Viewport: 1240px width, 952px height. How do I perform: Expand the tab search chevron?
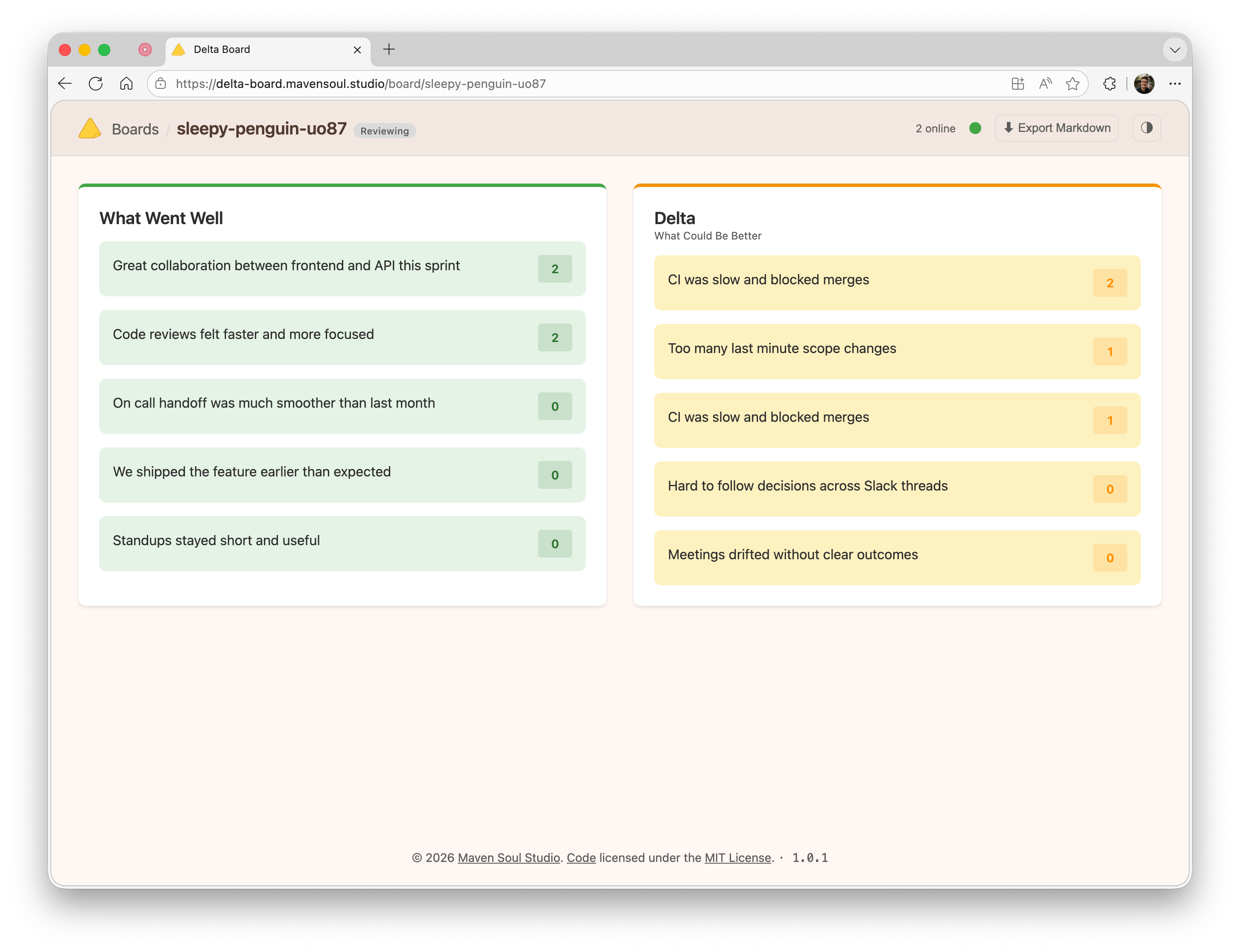[1175, 50]
